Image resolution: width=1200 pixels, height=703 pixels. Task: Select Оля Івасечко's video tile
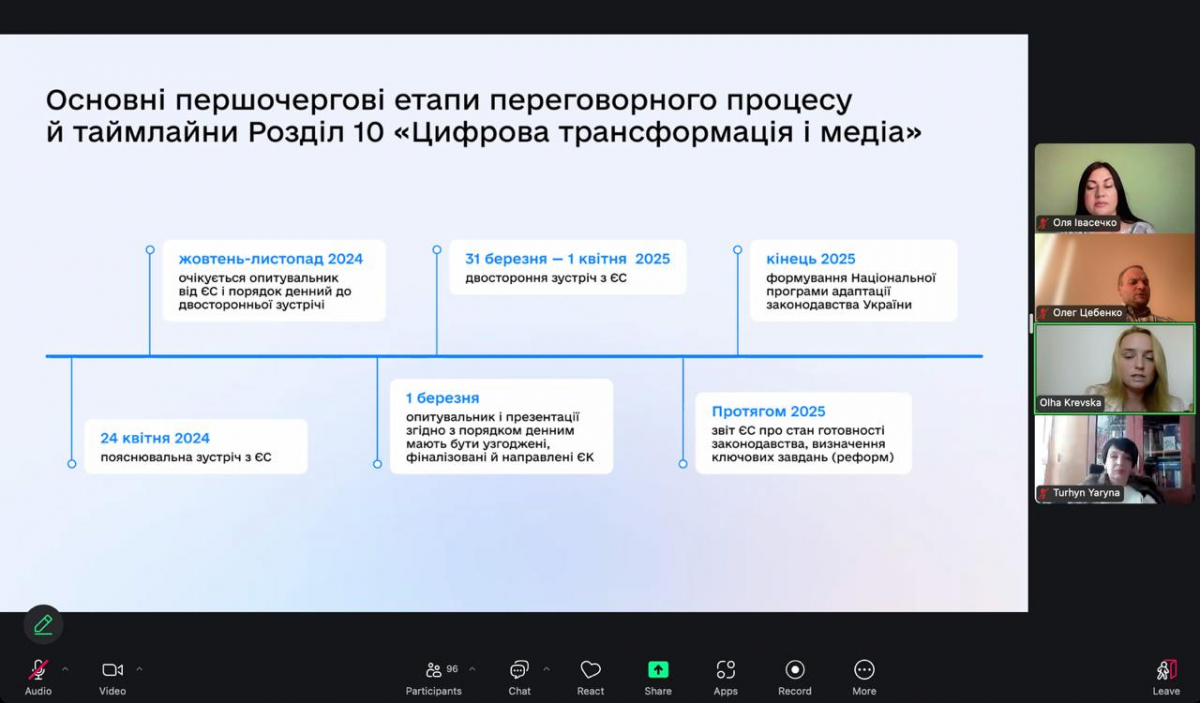click(x=1114, y=188)
